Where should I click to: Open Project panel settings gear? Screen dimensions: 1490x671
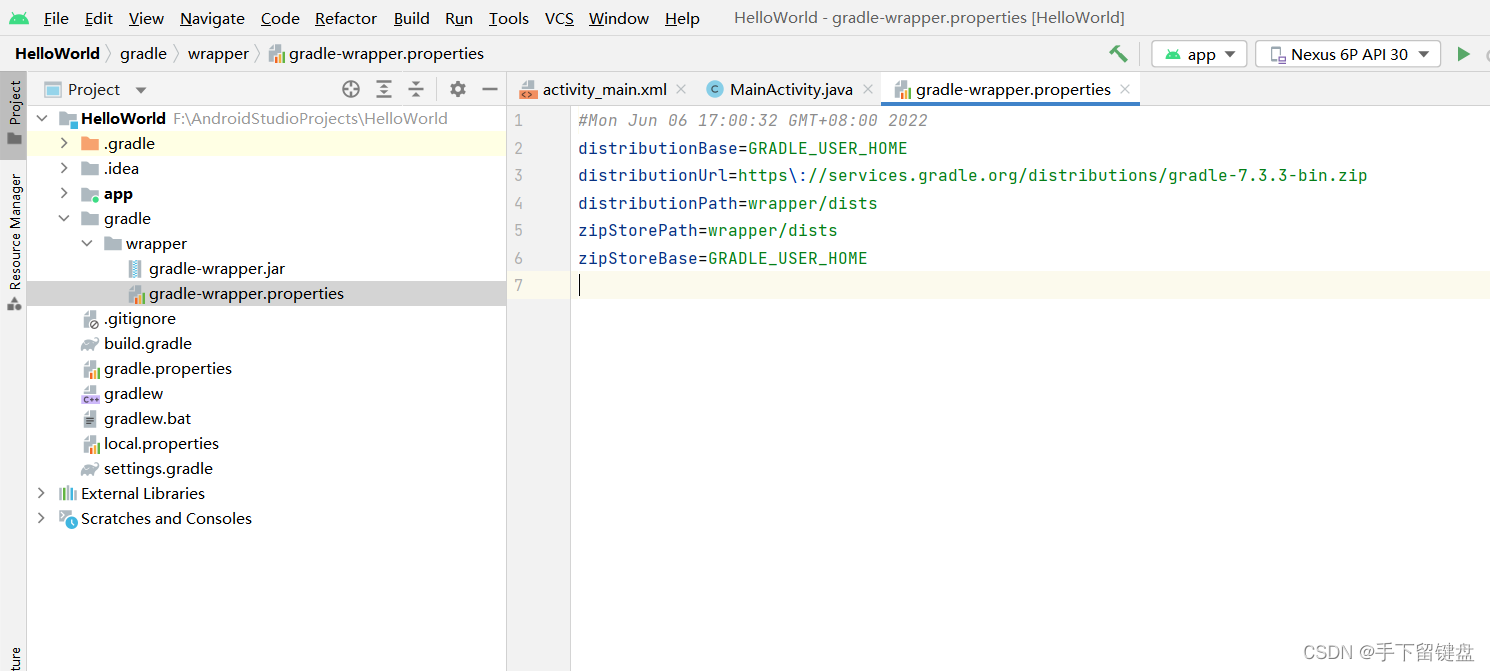458,89
